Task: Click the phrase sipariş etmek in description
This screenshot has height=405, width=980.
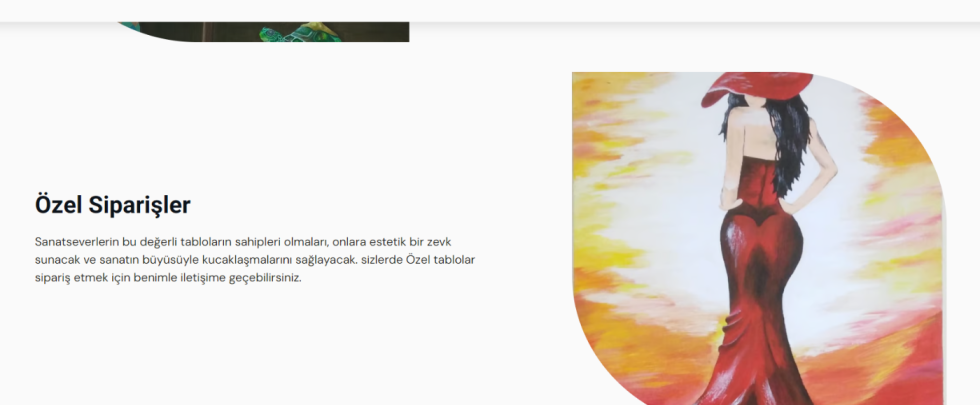Action: 64,278
